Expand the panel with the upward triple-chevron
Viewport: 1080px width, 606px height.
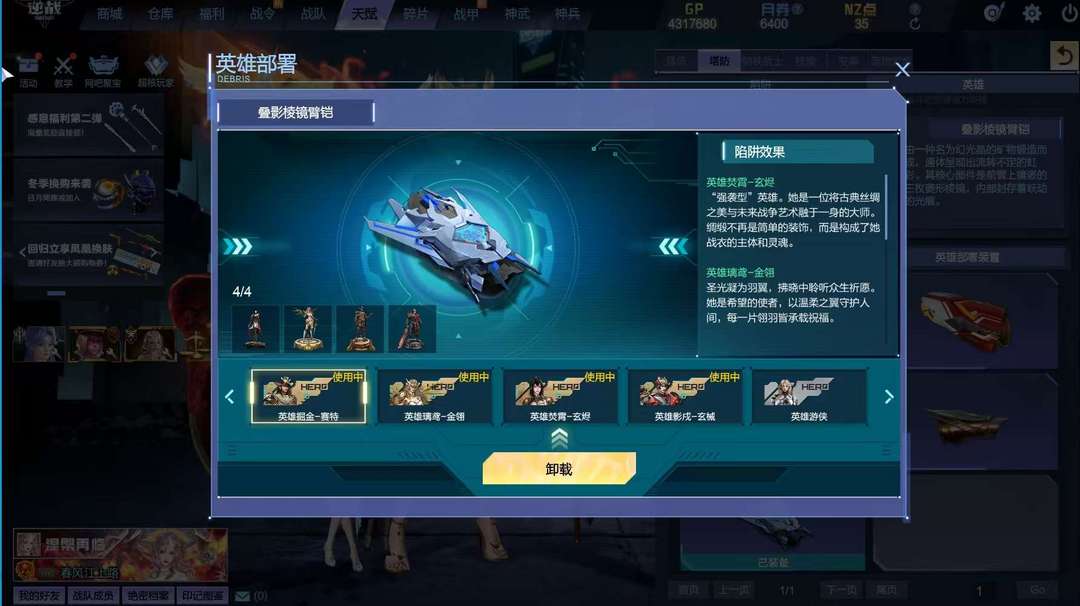coord(559,438)
